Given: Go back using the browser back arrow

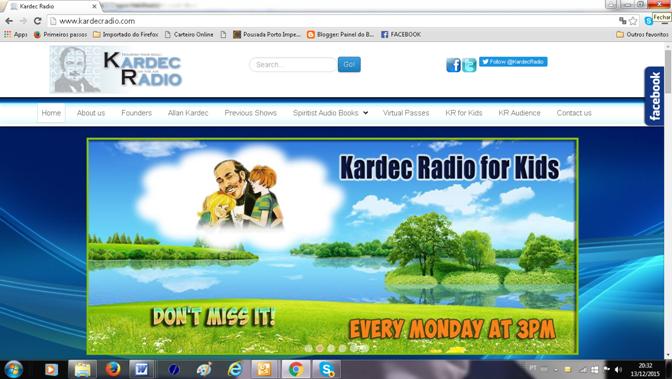Looking at the screenshot, I should point(9,21).
